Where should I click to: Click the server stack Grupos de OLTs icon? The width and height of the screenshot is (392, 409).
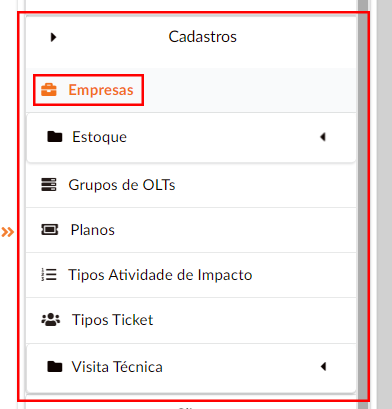pyautogui.click(x=49, y=185)
